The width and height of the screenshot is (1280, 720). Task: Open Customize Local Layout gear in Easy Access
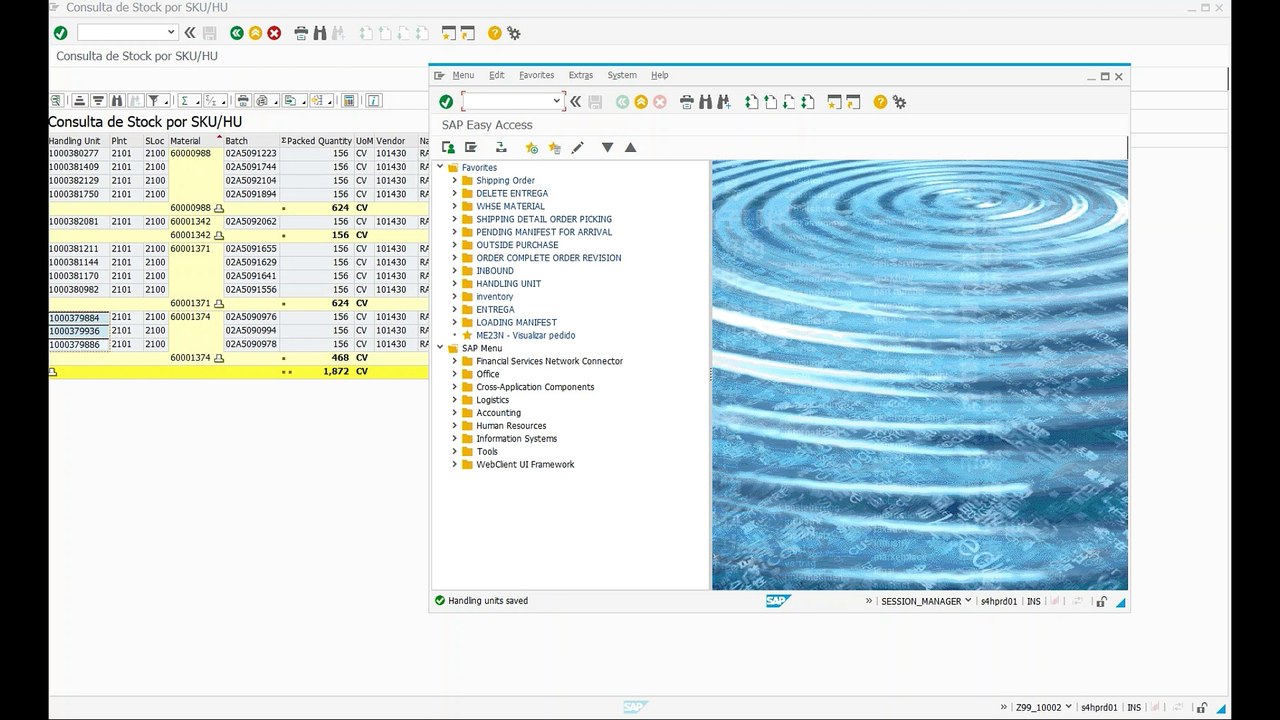[899, 102]
